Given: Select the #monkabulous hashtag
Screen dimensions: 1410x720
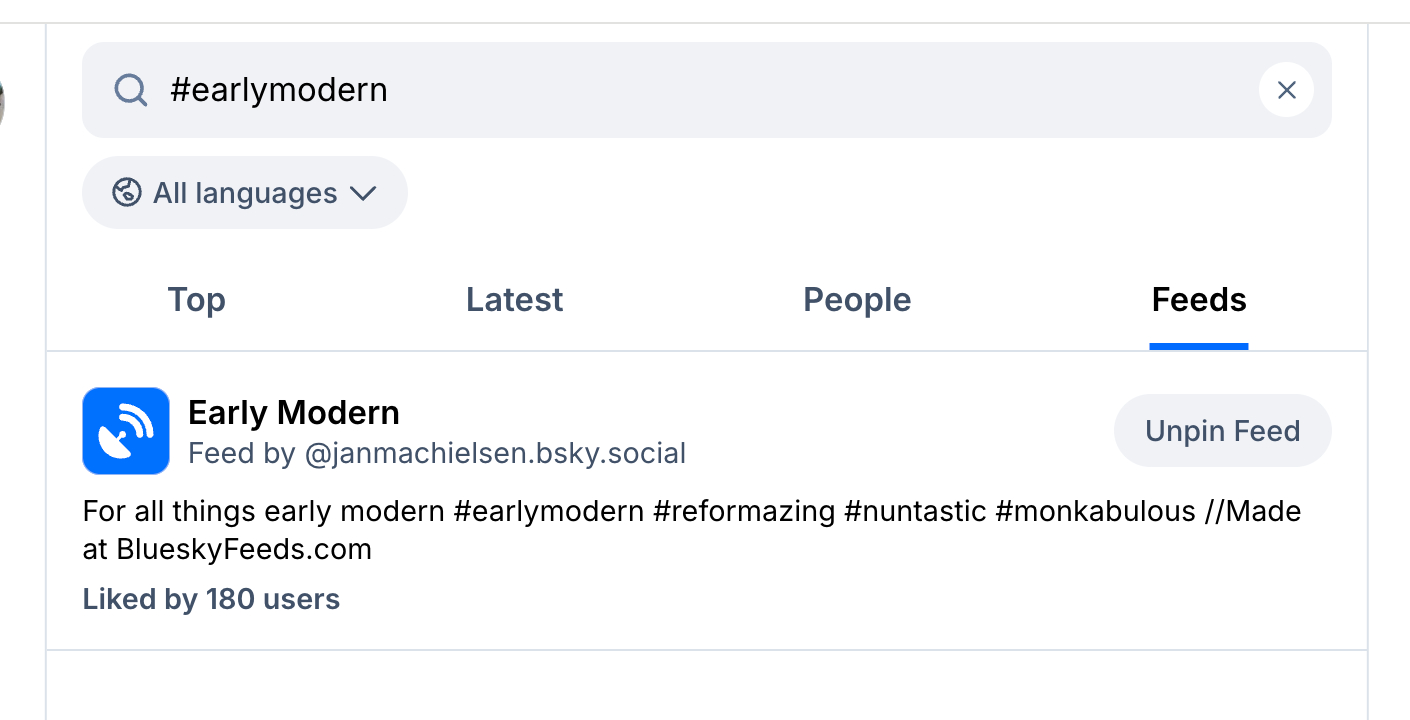Looking at the screenshot, I should (1096, 512).
